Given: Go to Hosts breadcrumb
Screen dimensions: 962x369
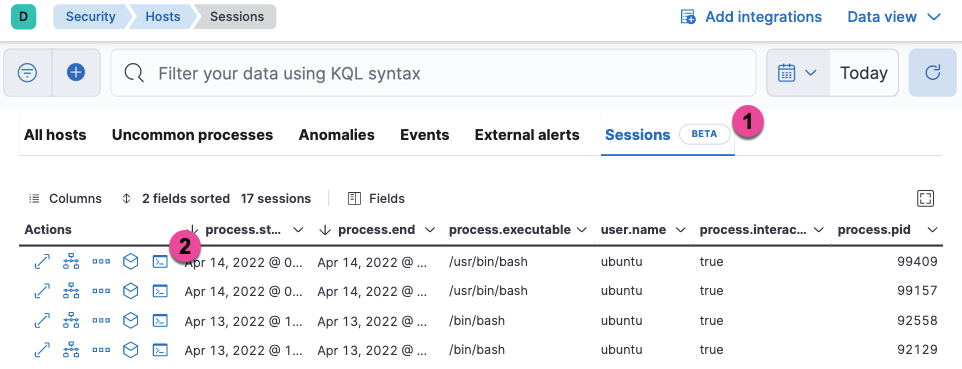Looking at the screenshot, I should (163, 17).
